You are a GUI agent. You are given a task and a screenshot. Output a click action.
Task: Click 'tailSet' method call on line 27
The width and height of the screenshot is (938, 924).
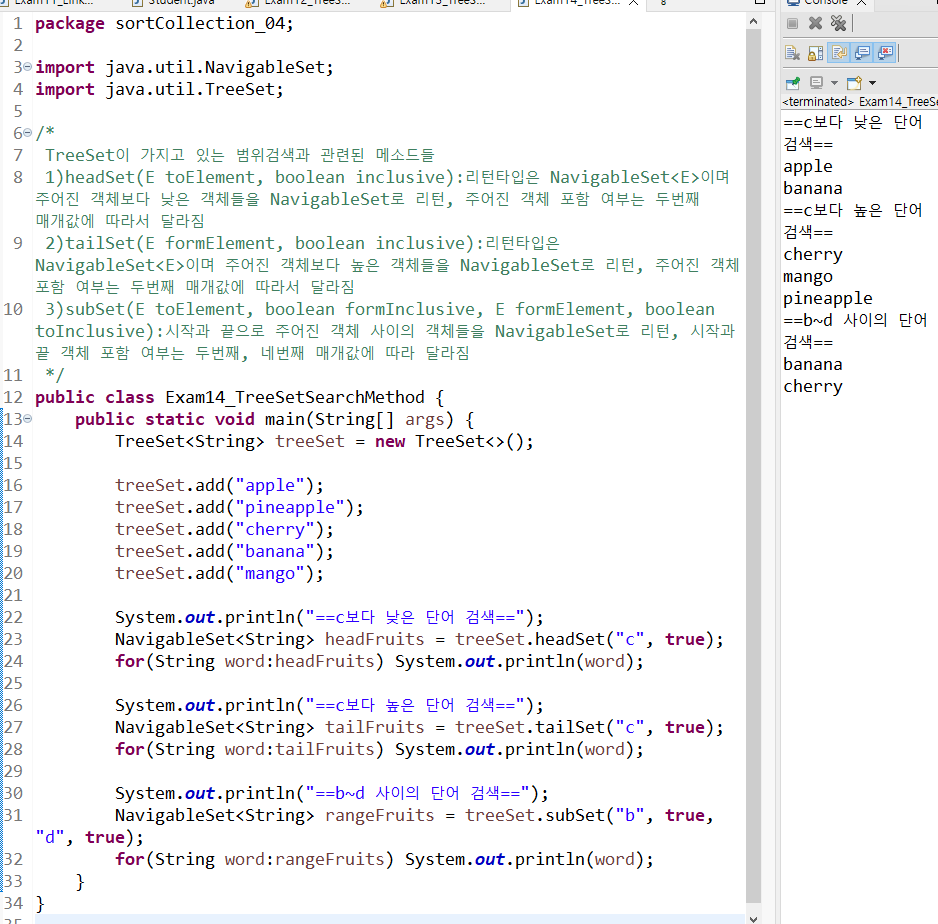(x=570, y=727)
